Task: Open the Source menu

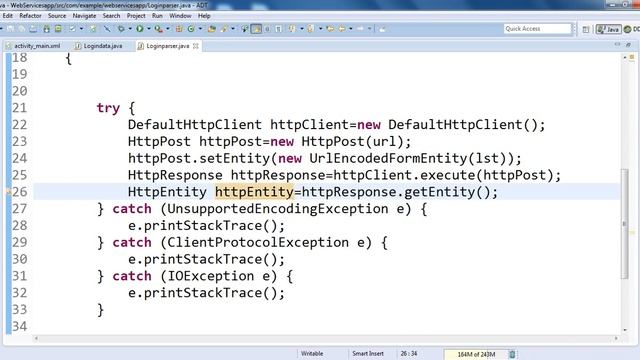Action: click(x=57, y=16)
